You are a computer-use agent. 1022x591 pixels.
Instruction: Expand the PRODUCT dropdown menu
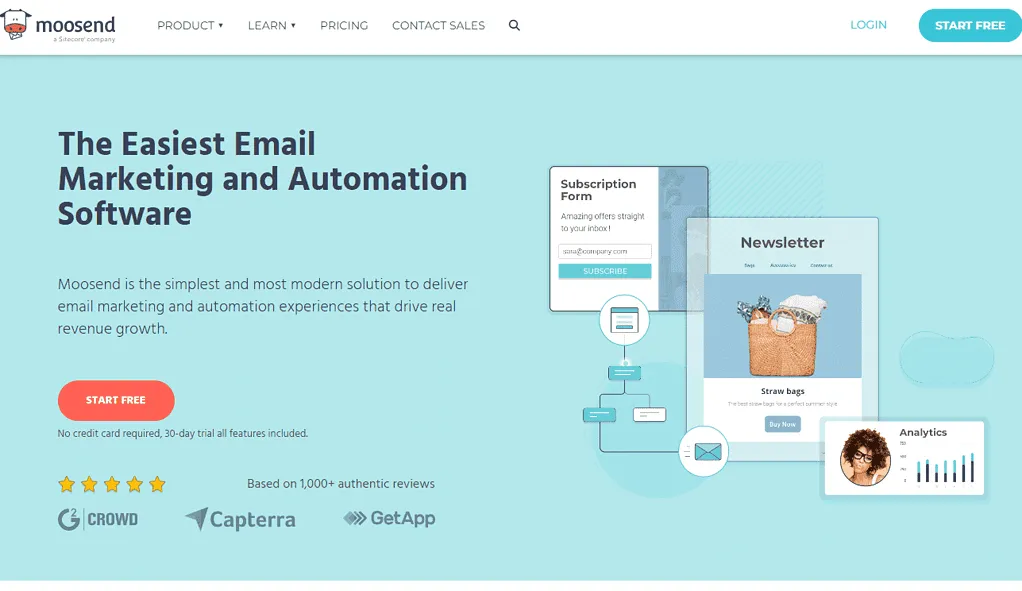pyautogui.click(x=190, y=25)
